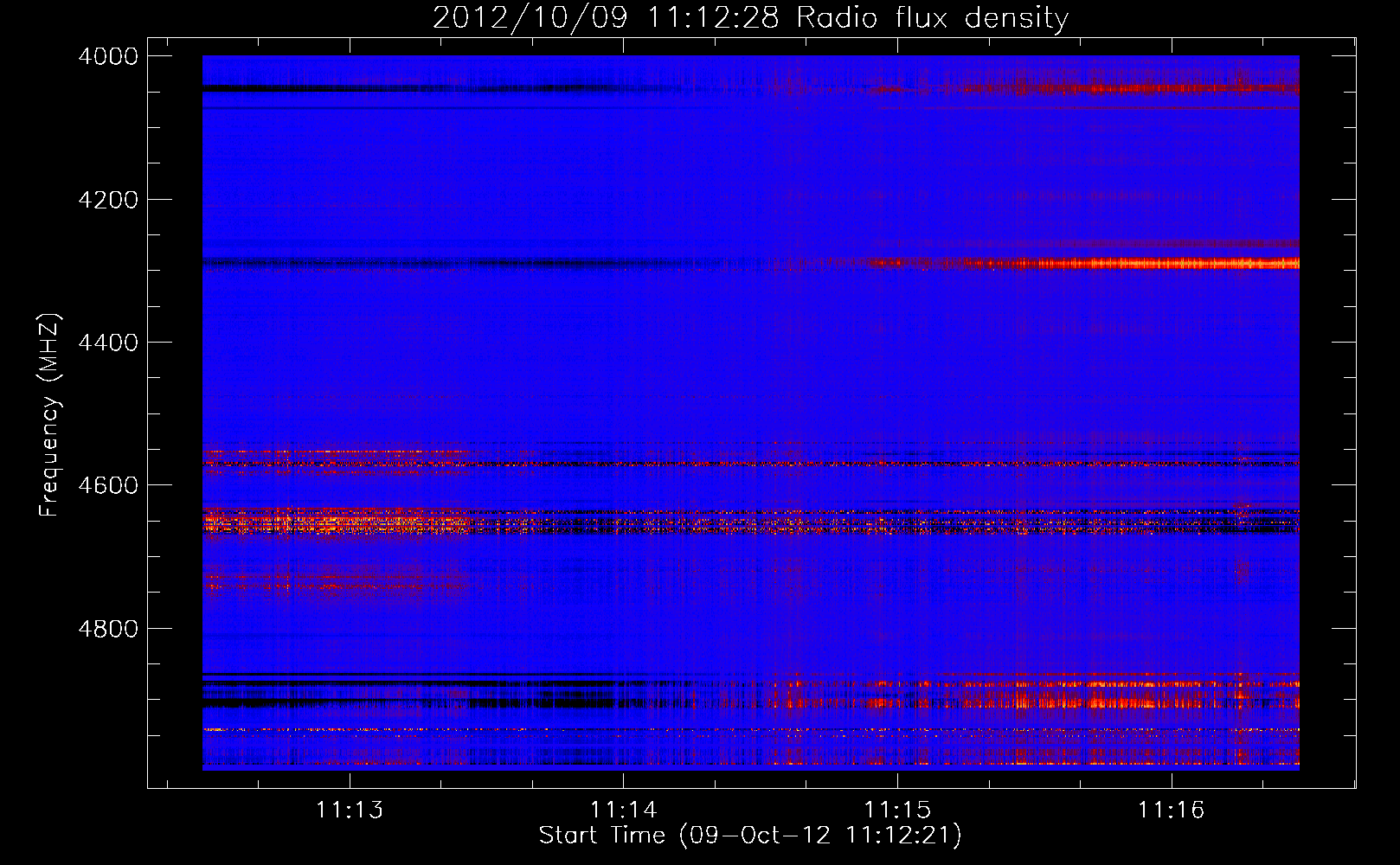Click the Start Time (09-Oct-12 11:12:21) label
Viewport: 1400px width, 865px height.
(750, 836)
